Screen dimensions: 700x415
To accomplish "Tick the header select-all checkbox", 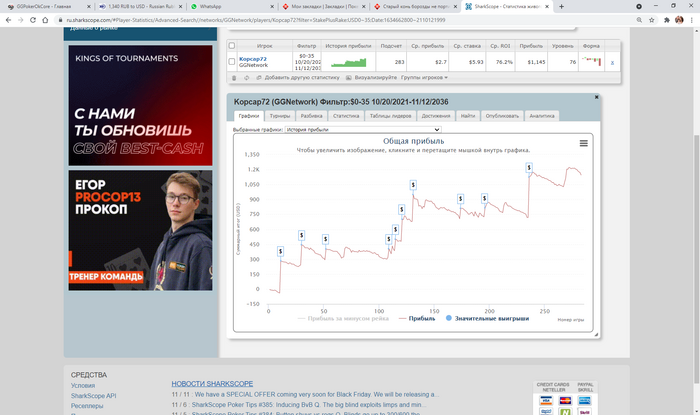I will pos(232,46).
